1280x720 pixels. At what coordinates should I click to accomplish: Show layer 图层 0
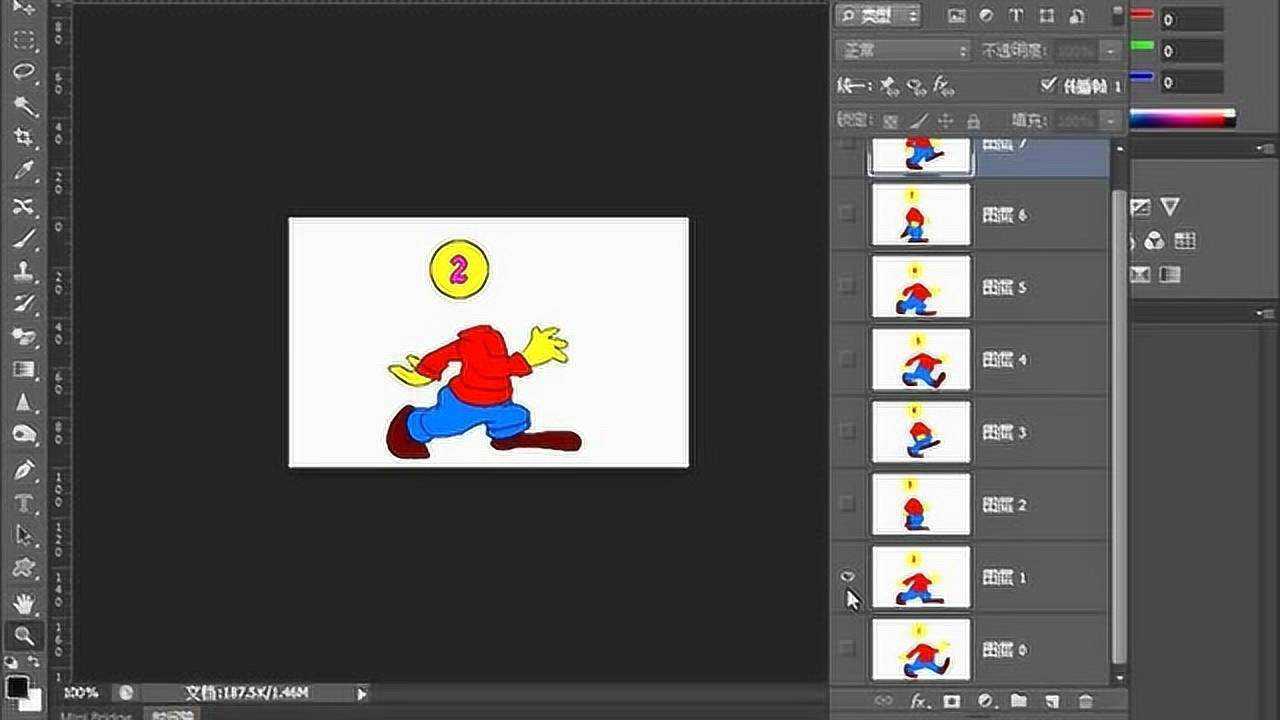pos(848,648)
